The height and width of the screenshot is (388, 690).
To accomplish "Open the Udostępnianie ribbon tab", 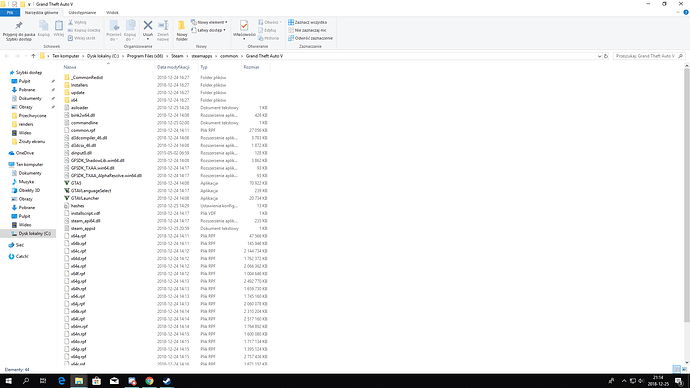I will [82, 12].
